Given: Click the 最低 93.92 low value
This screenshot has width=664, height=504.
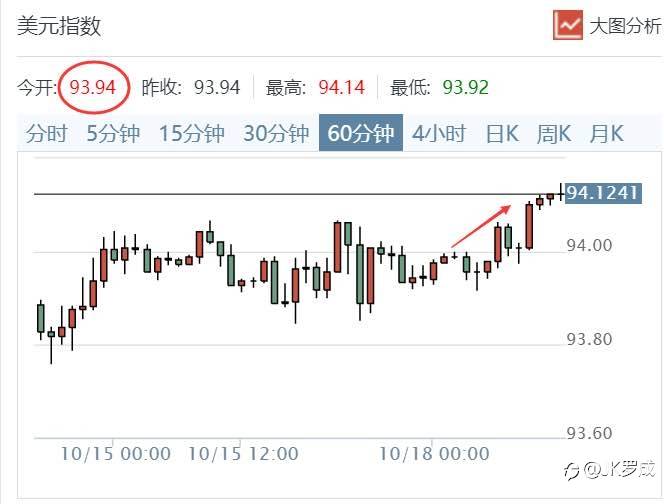Looking at the screenshot, I should (x=466, y=87).
